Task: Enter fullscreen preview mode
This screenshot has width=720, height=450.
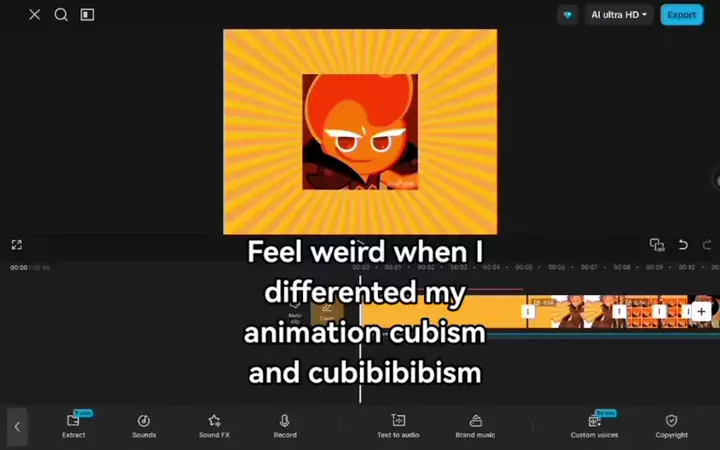Action: [17, 245]
